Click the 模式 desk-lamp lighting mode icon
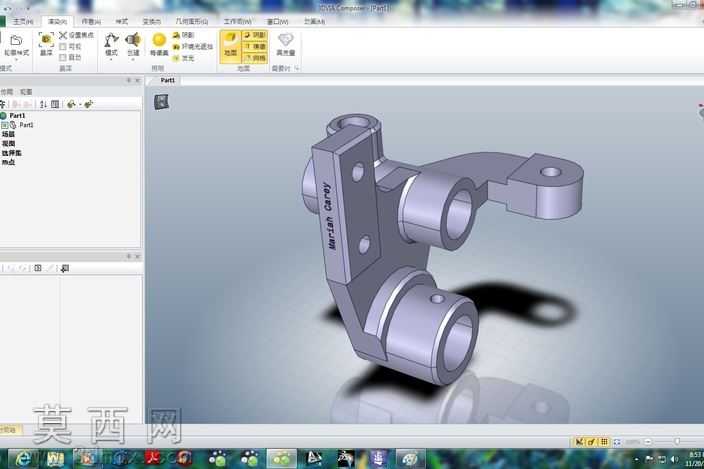This screenshot has height=469, width=704. point(111,40)
